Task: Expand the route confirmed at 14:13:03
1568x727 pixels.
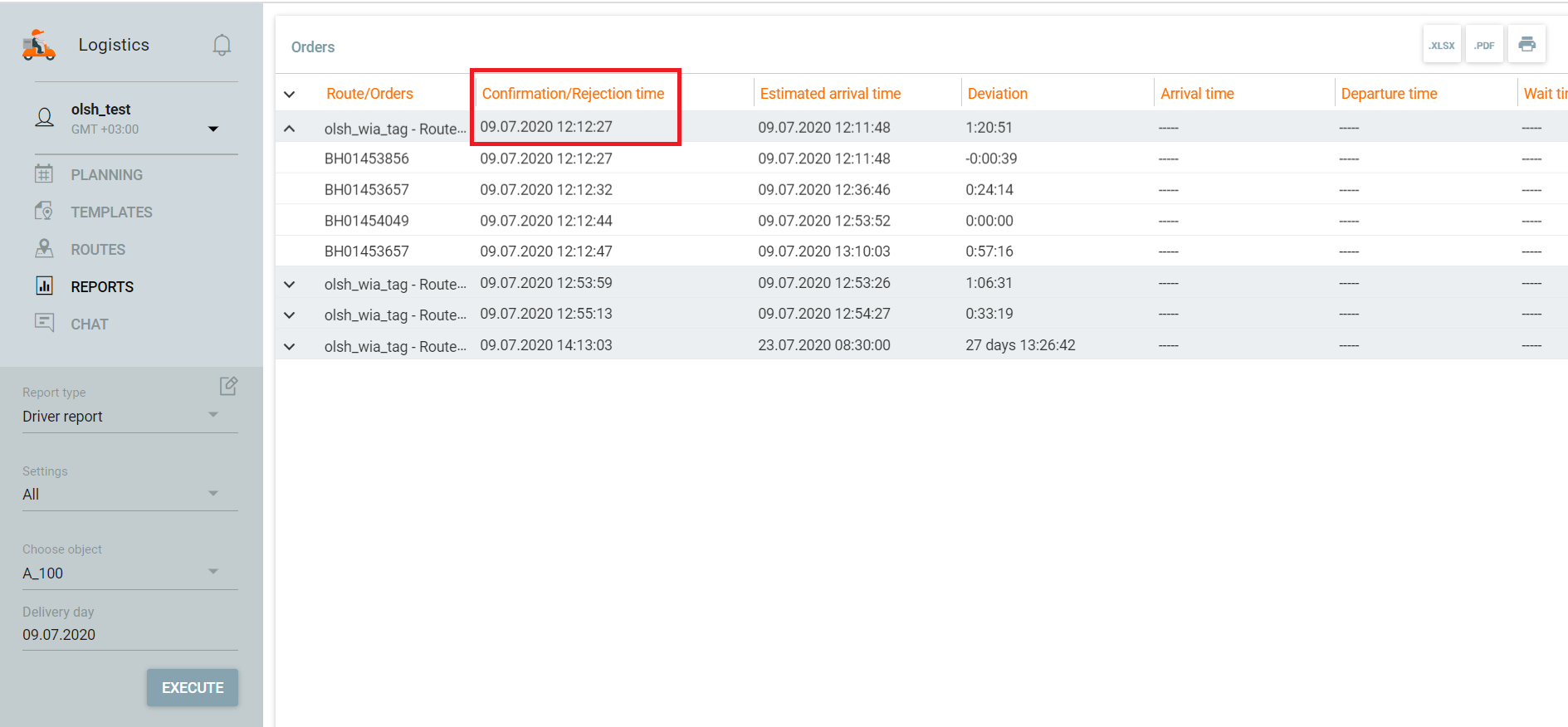Action: (x=290, y=347)
